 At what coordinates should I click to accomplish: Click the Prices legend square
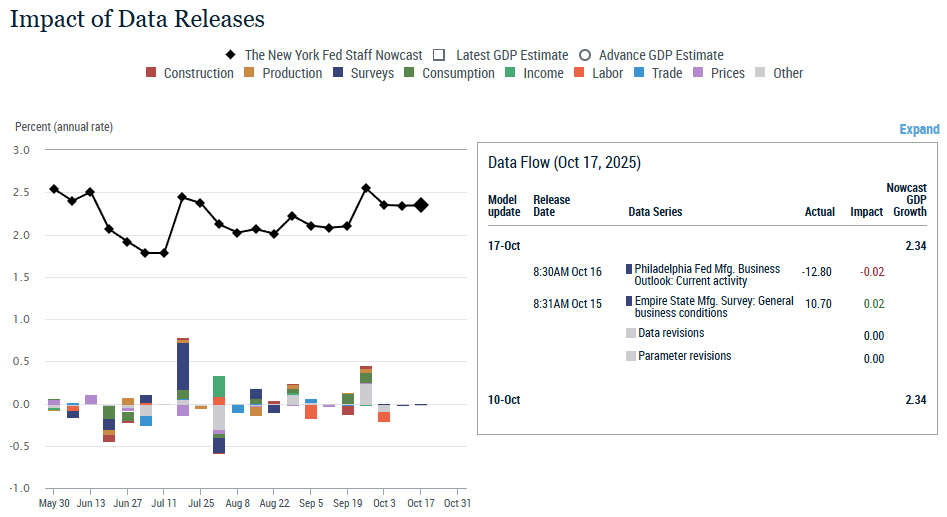point(698,73)
